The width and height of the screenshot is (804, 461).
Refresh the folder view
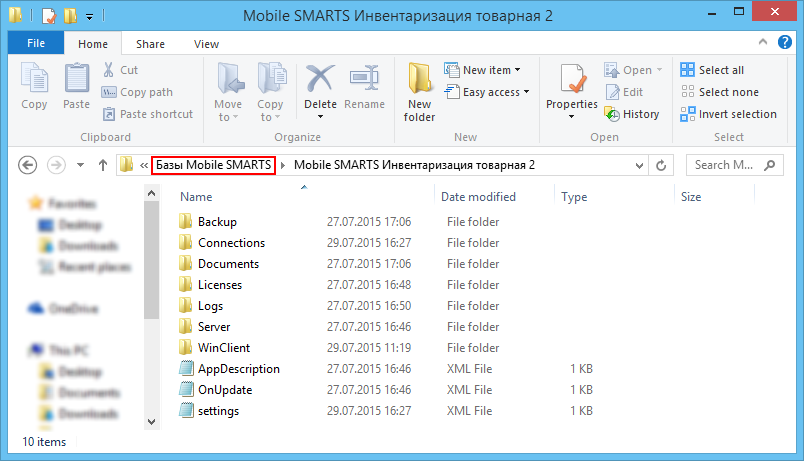pos(661,165)
